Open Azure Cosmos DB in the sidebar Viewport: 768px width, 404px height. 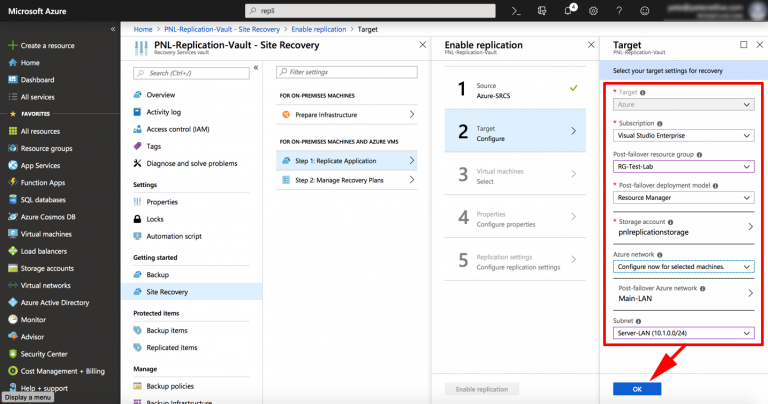pos(48,217)
